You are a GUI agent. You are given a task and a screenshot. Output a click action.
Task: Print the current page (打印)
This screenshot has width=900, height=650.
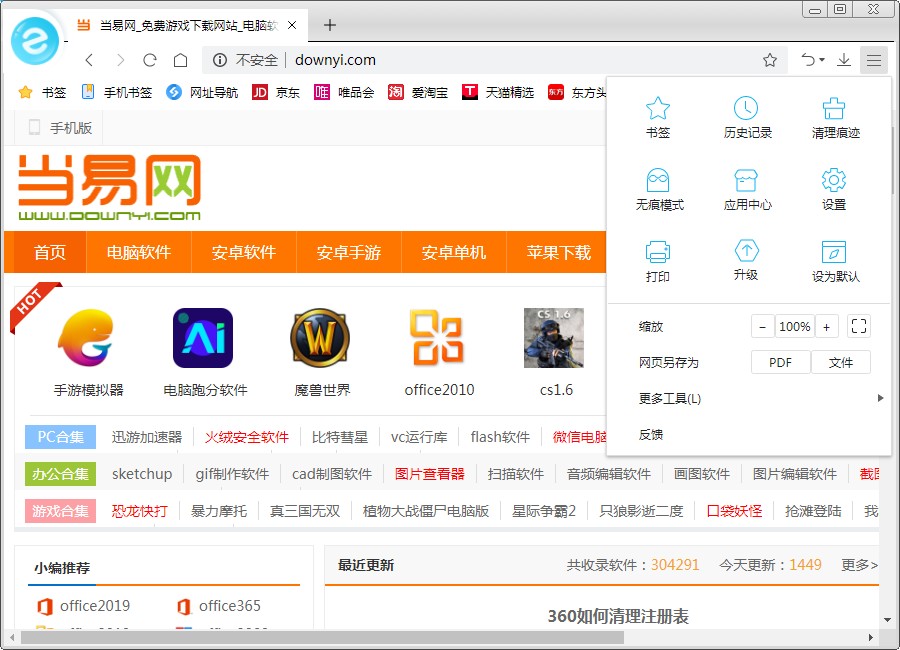pyautogui.click(x=657, y=261)
